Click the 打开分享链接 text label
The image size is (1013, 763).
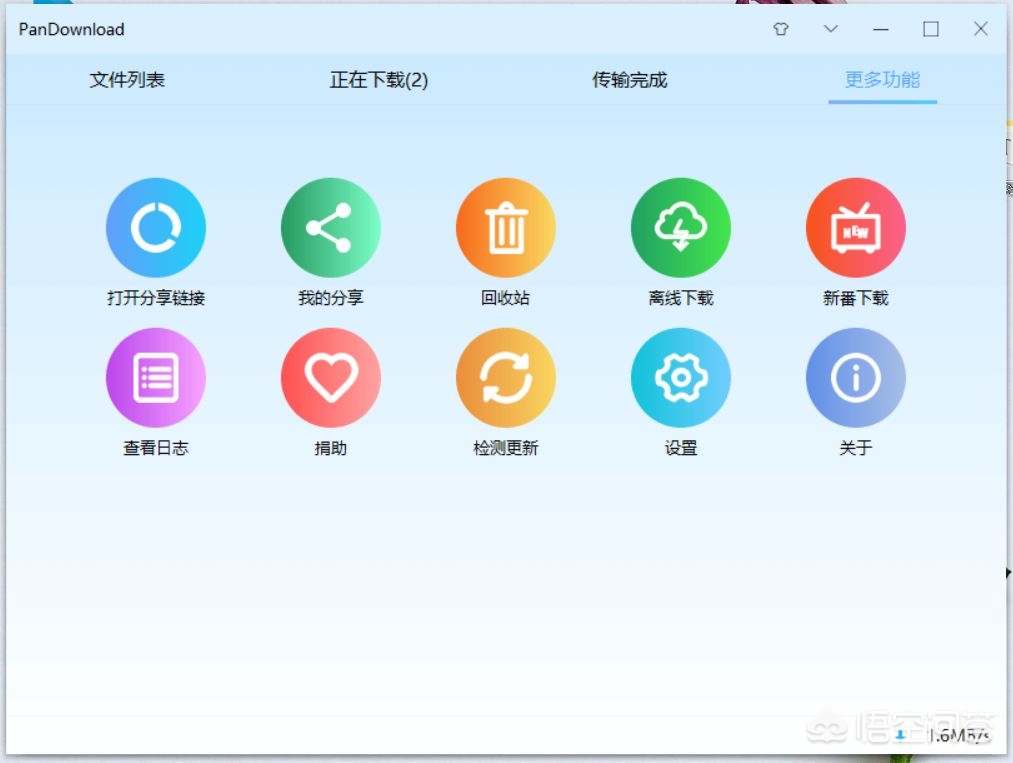coord(156,298)
